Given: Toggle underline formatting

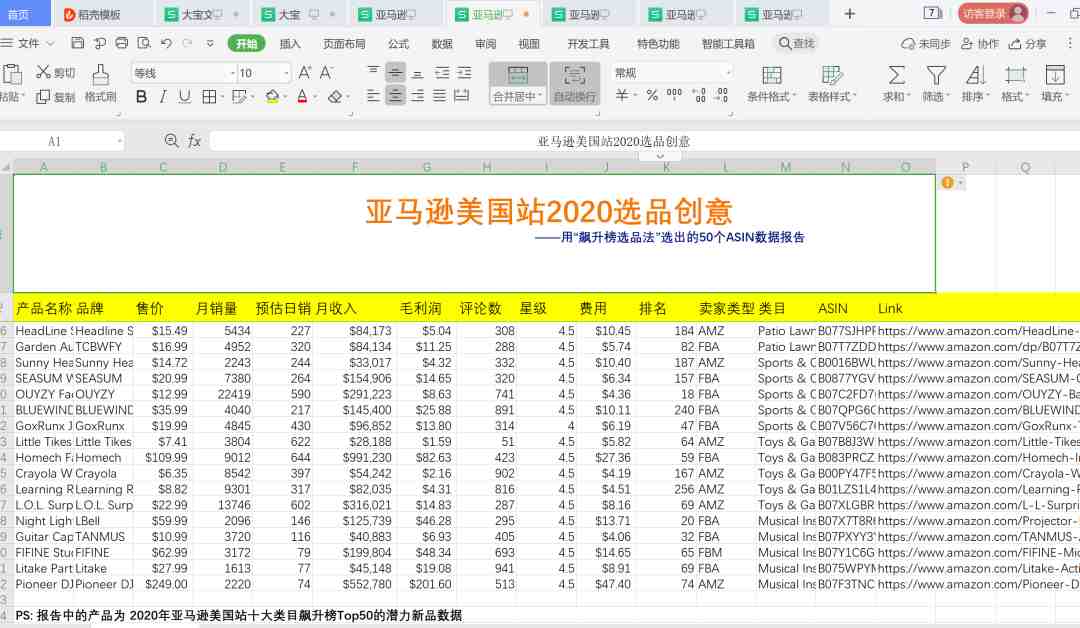Looking at the screenshot, I should pyautogui.click(x=185, y=97).
